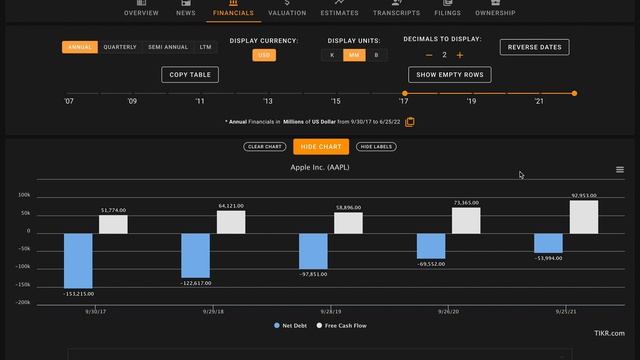
Task: Click the Show Empty Rows button
Action: coord(450,75)
